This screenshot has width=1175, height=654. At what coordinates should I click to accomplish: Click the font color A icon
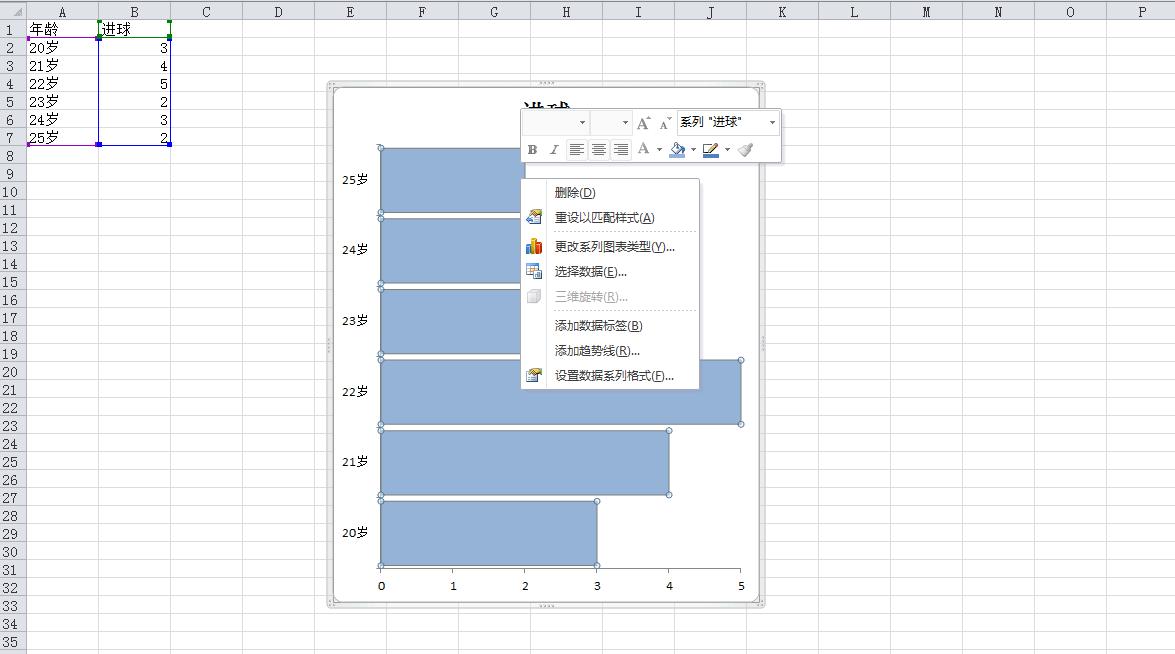point(643,149)
